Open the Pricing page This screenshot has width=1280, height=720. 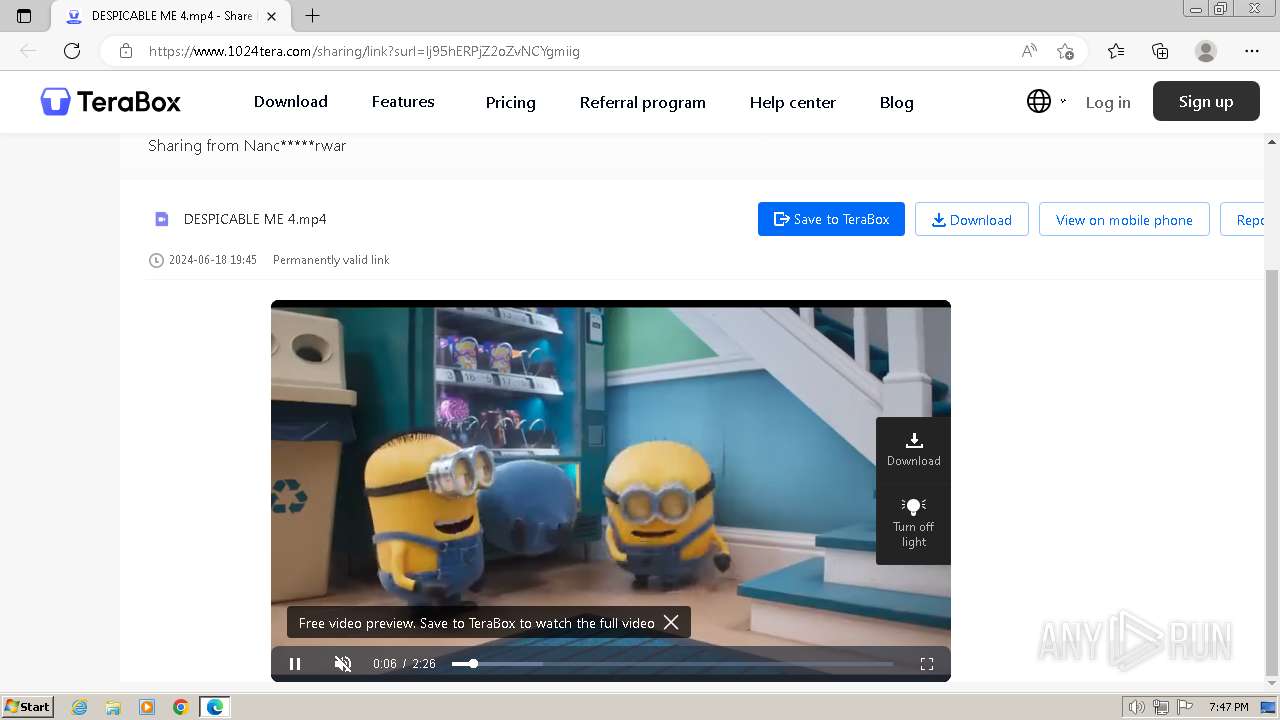(x=510, y=102)
